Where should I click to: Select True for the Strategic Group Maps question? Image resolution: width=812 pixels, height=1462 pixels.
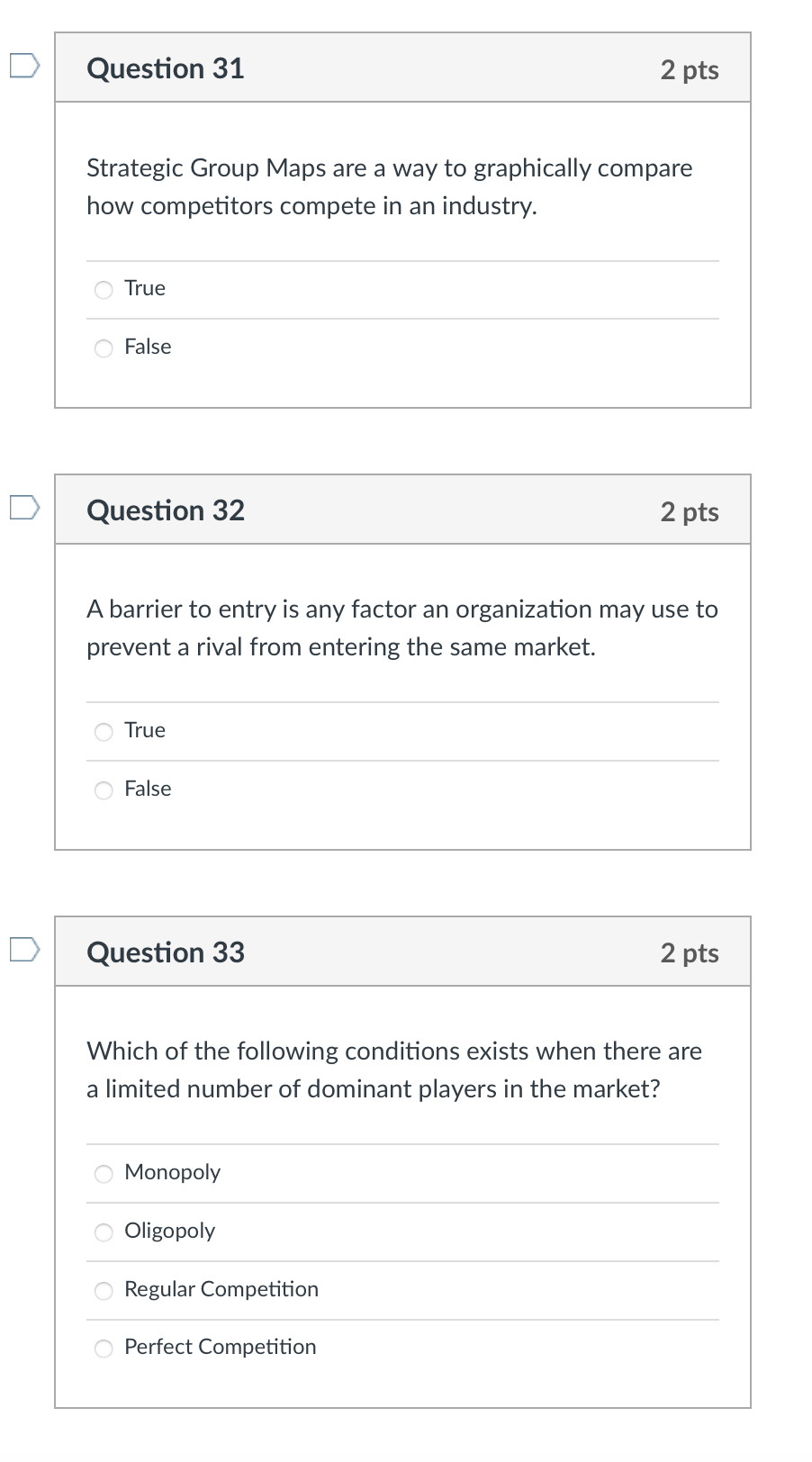(x=104, y=289)
